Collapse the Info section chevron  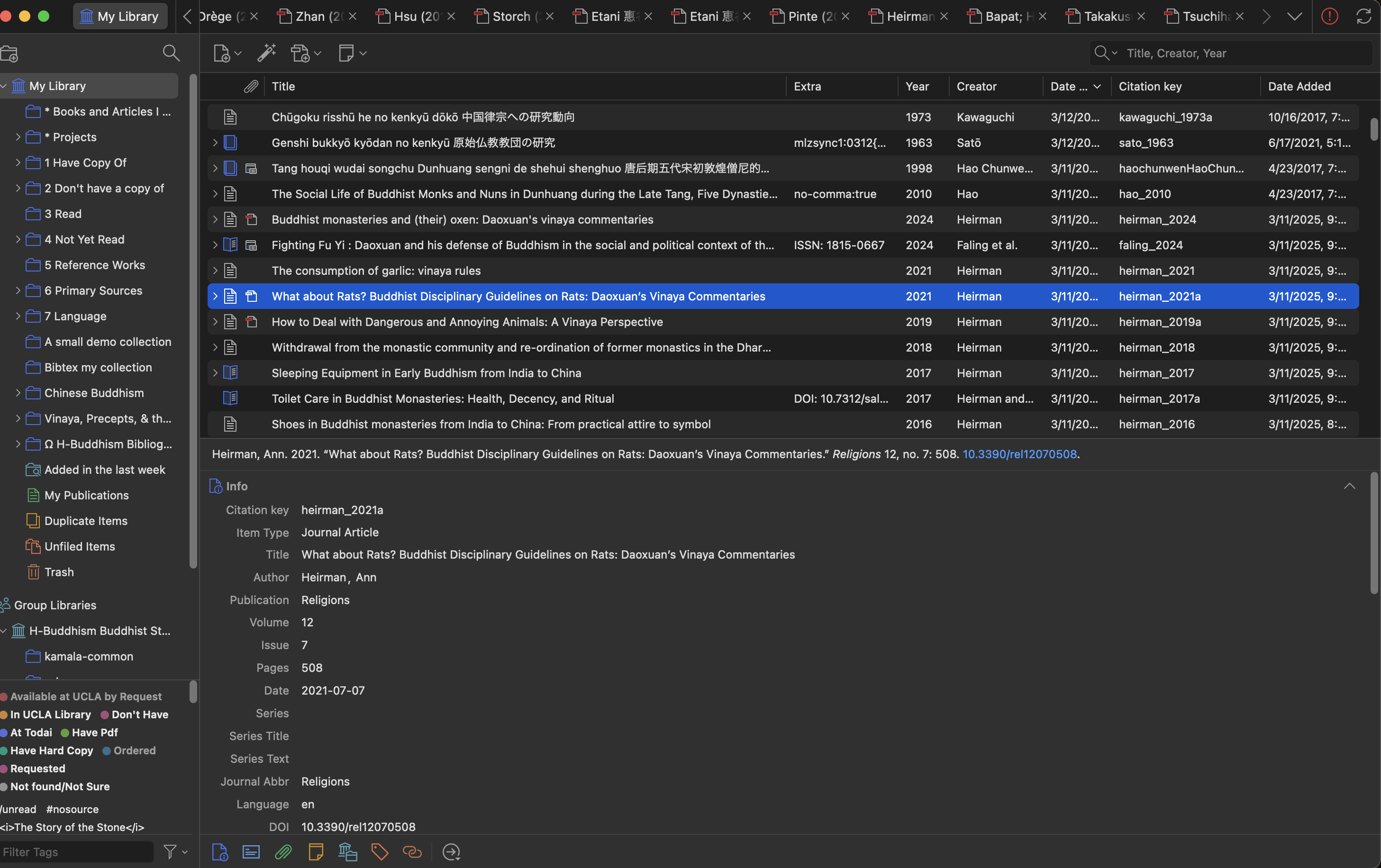[1349, 486]
